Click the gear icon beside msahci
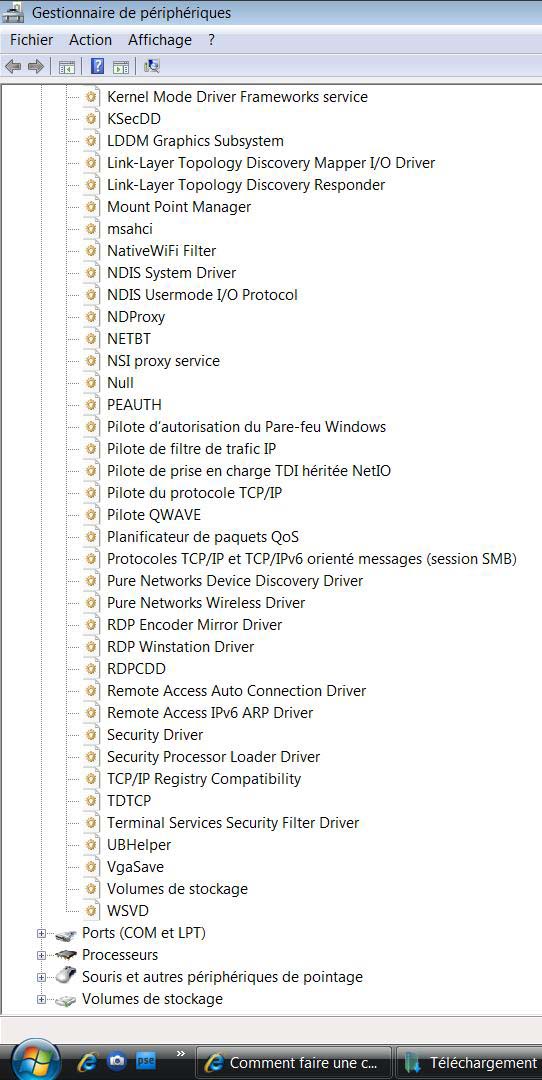Image resolution: width=542 pixels, height=1080 pixels. (91, 229)
